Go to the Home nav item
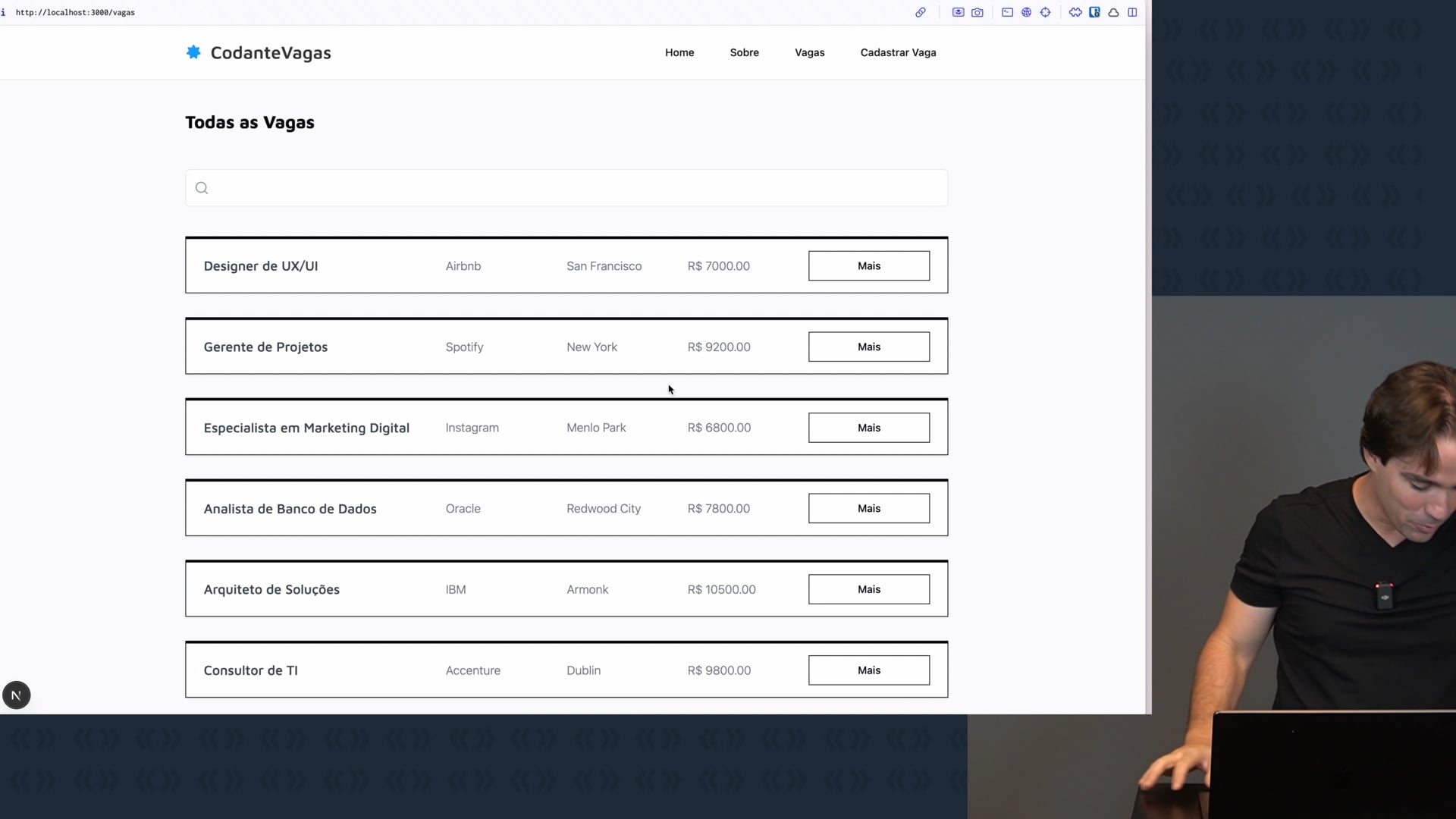The image size is (1456, 819). [679, 52]
